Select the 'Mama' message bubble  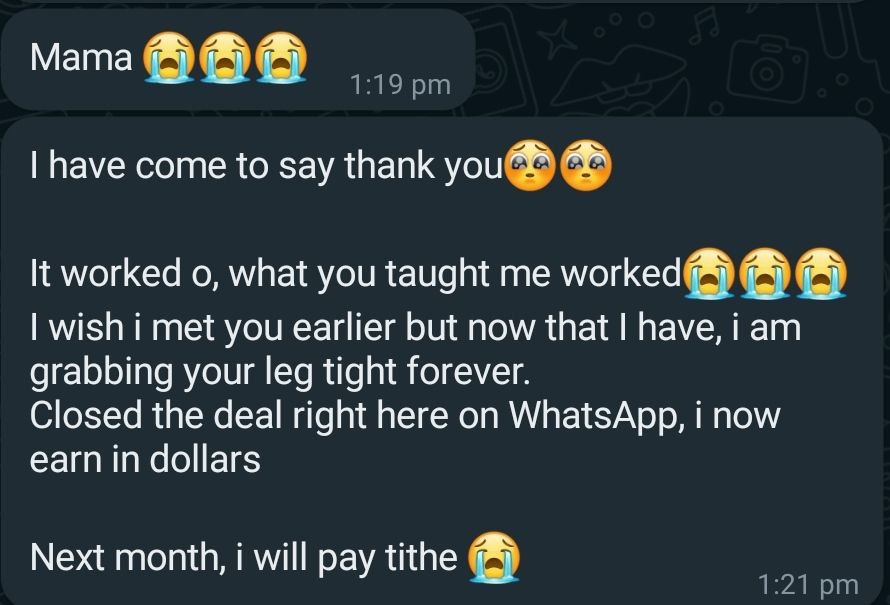[x=238, y=60]
